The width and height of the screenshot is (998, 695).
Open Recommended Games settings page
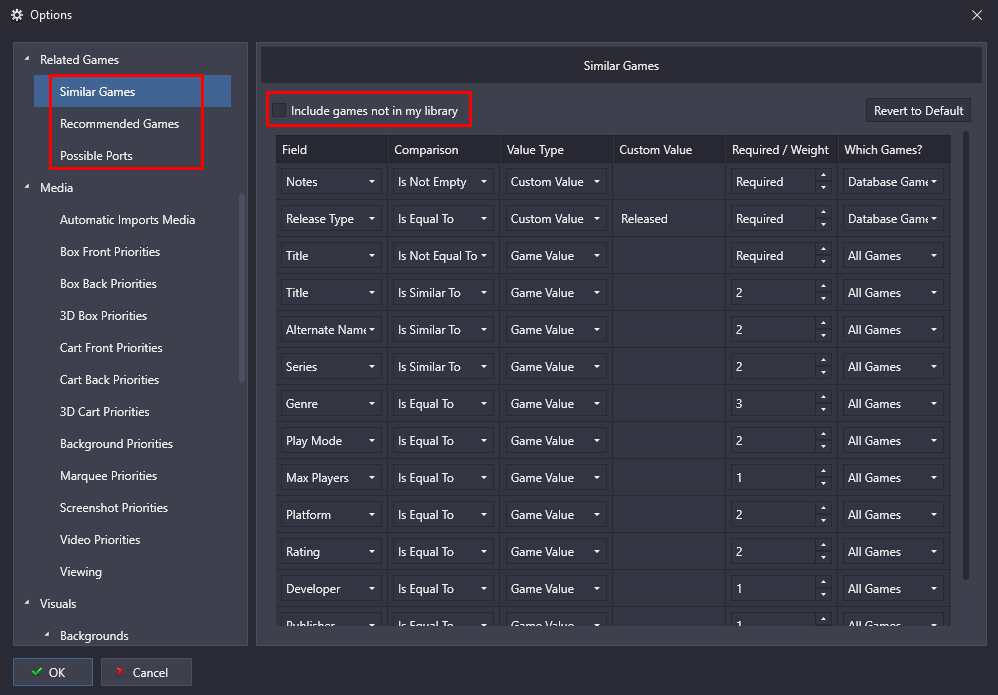click(x=119, y=124)
